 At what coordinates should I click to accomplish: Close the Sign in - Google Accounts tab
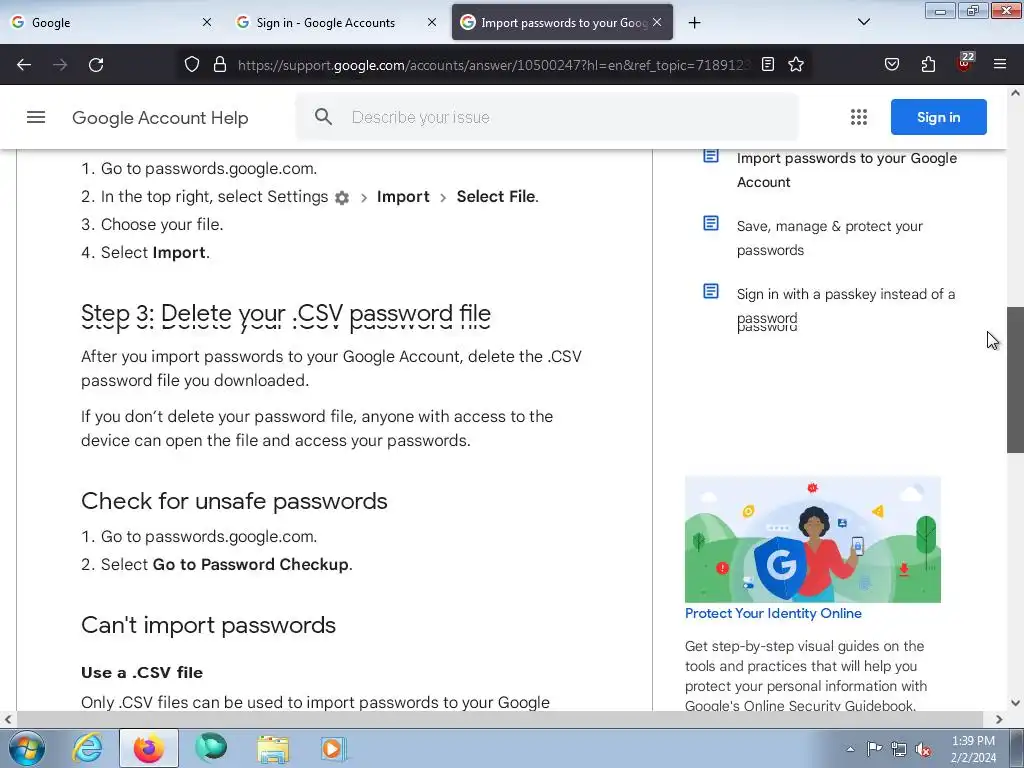pos(432,22)
